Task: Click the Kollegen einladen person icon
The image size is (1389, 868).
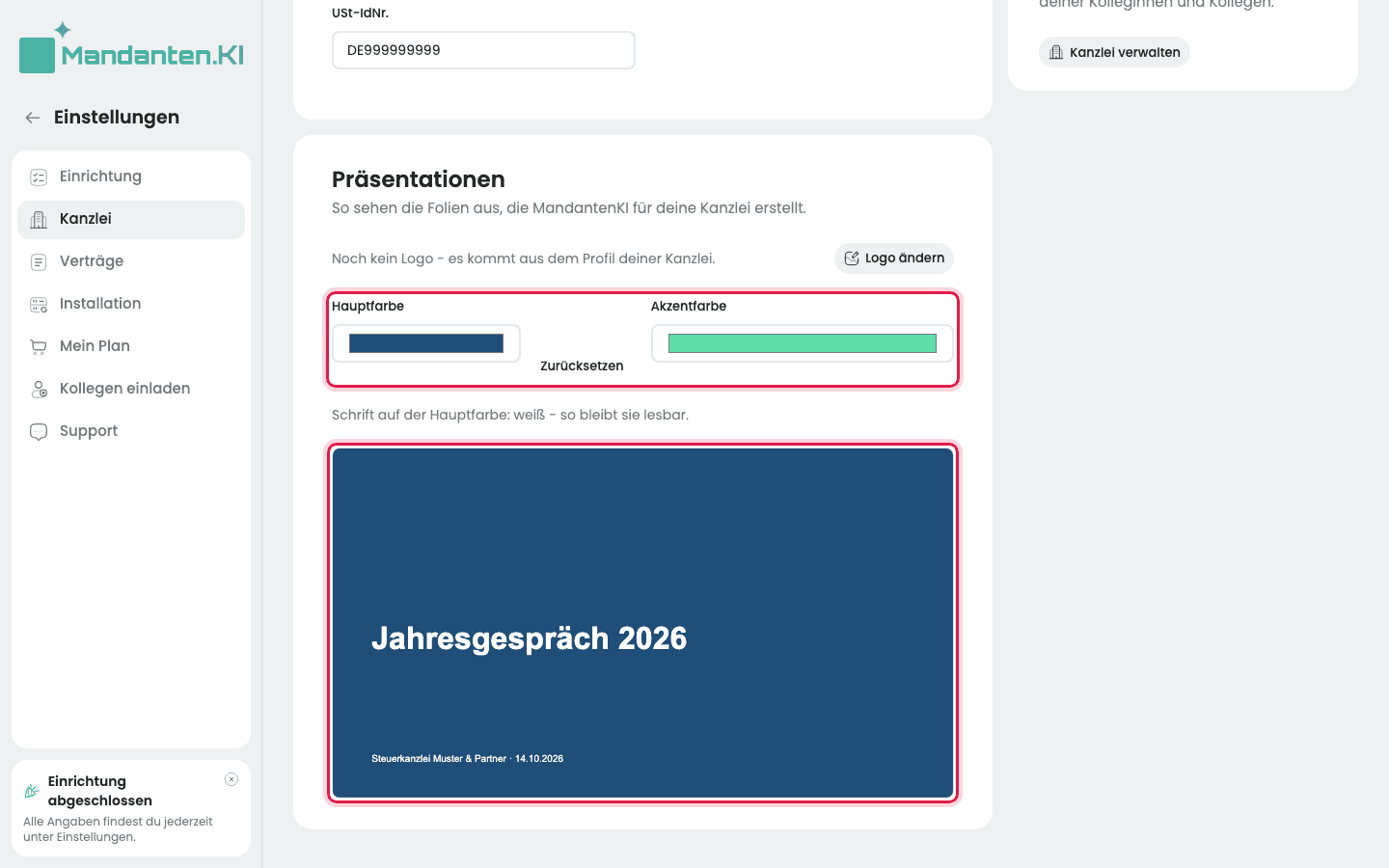Action: coord(39,389)
